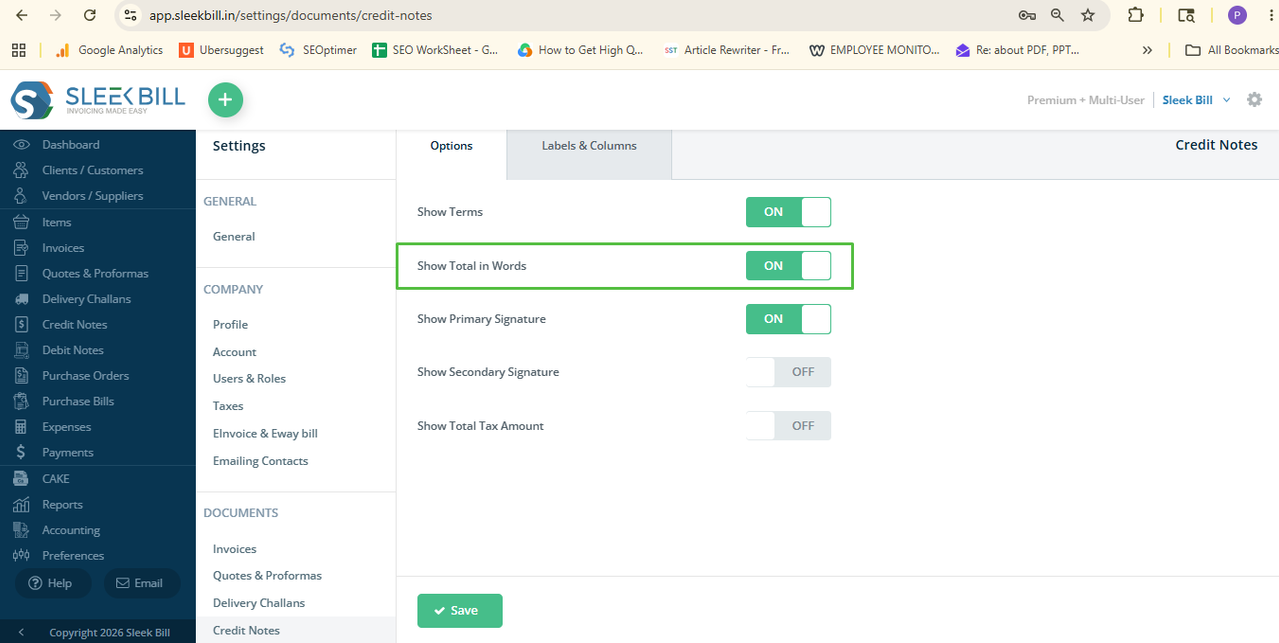Click the green plus create button
This screenshot has height=643, width=1279.
[225, 100]
